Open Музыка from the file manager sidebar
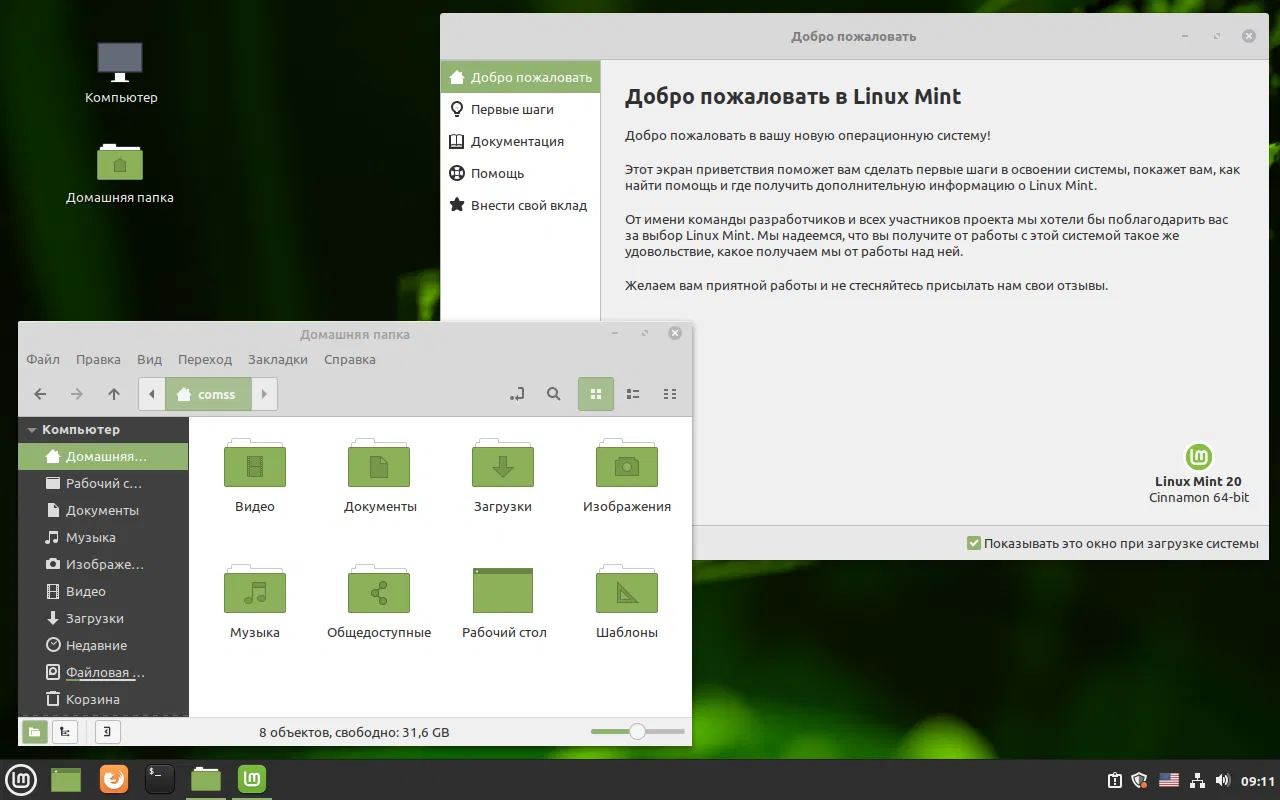The height and width of the screenshot is (800, 1280). pyautogui.click(x=103, y=537)
